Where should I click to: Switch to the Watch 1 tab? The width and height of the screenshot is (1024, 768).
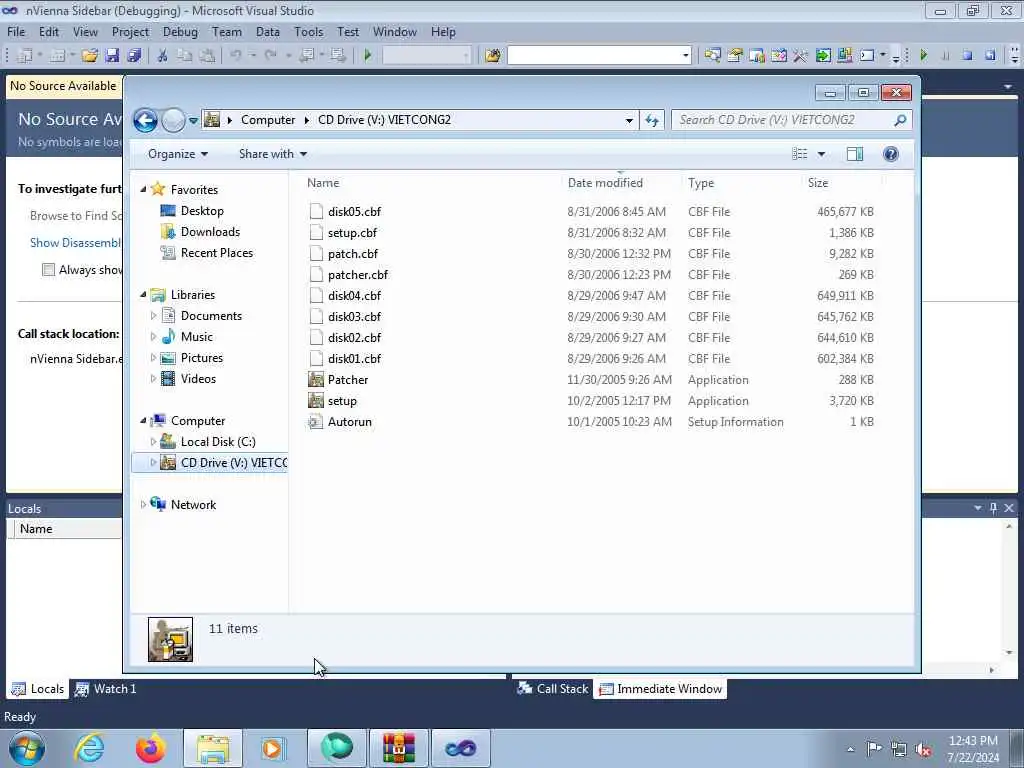click(105, 688)
